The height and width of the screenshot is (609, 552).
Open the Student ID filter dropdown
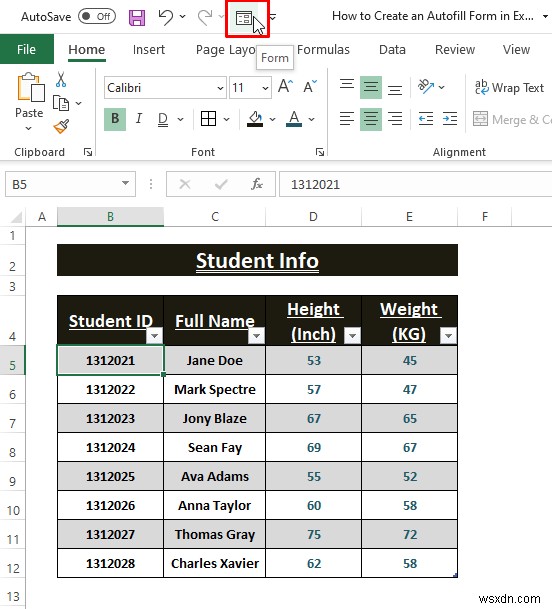coord(154,336)
